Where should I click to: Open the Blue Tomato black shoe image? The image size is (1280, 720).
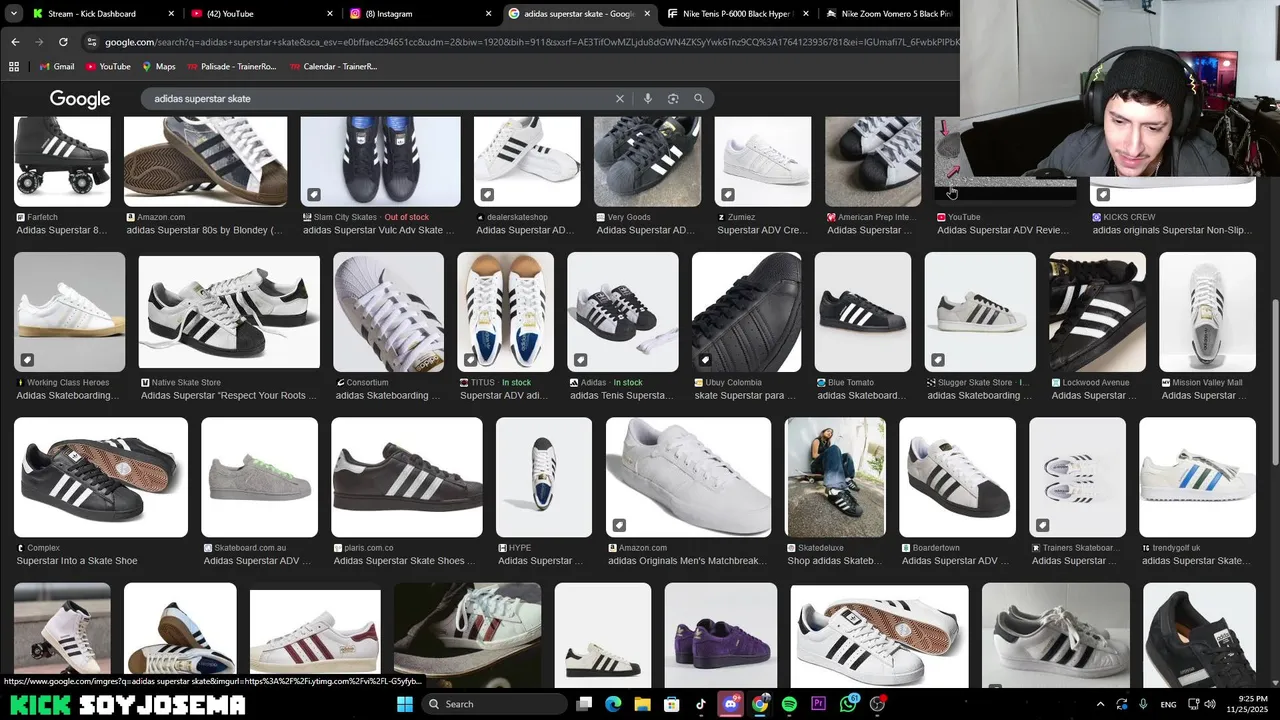[863, 312]
